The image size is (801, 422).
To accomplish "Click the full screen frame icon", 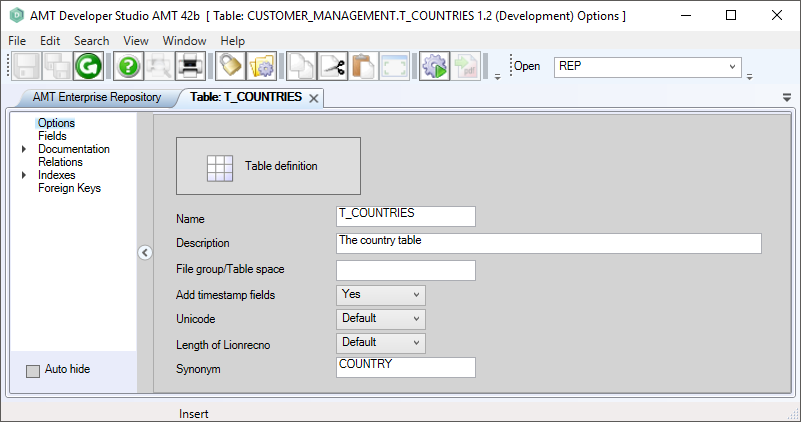I will tap(394, 66).
